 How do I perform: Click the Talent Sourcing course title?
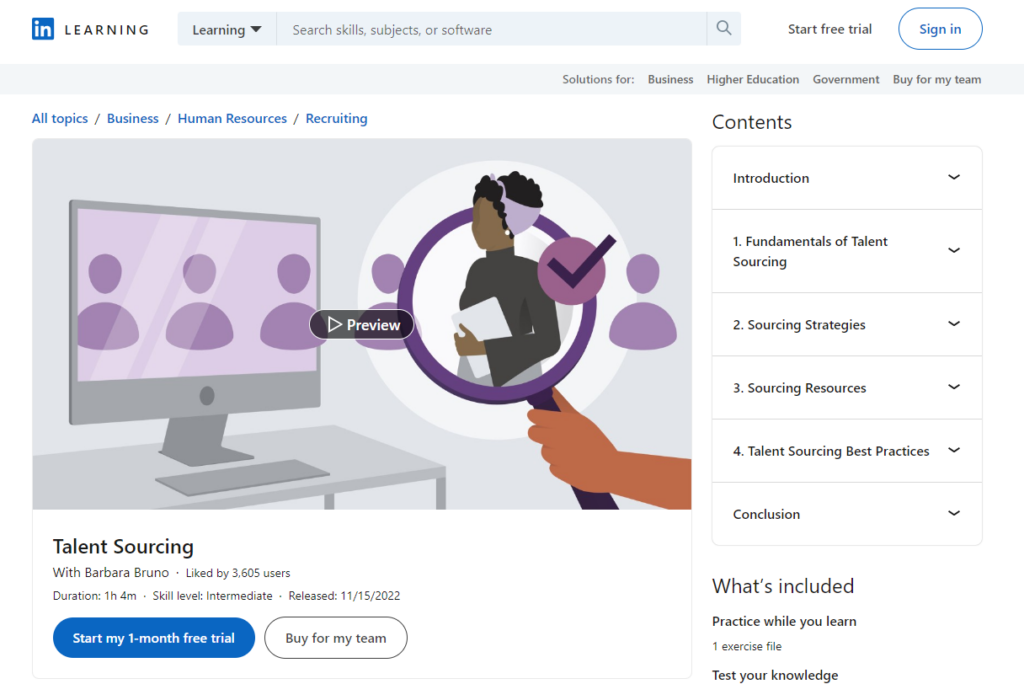[123, 546]
